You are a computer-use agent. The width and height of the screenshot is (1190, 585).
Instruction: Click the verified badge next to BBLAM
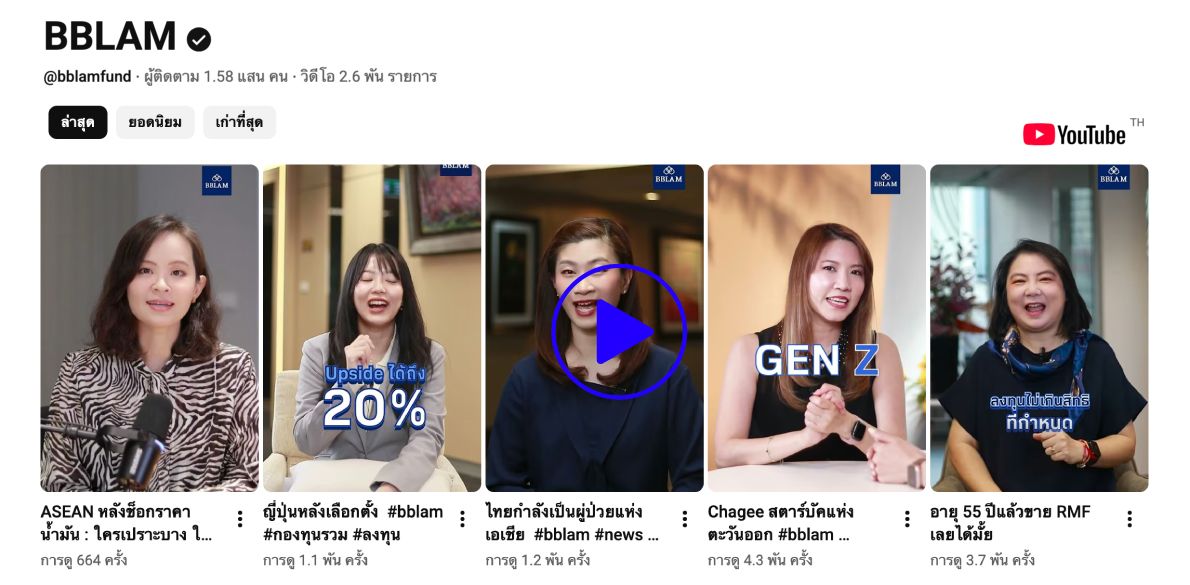coord(199,39)
